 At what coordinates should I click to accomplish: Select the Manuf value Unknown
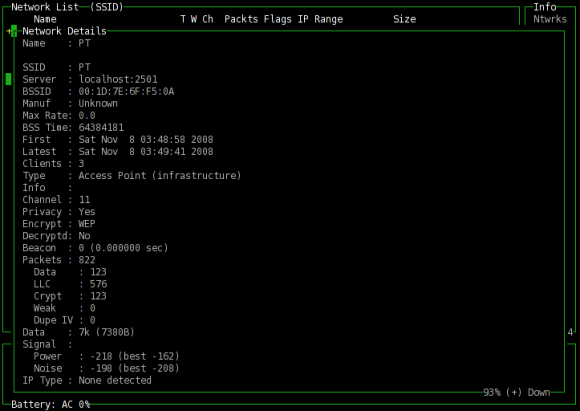(x=98, y=103)
